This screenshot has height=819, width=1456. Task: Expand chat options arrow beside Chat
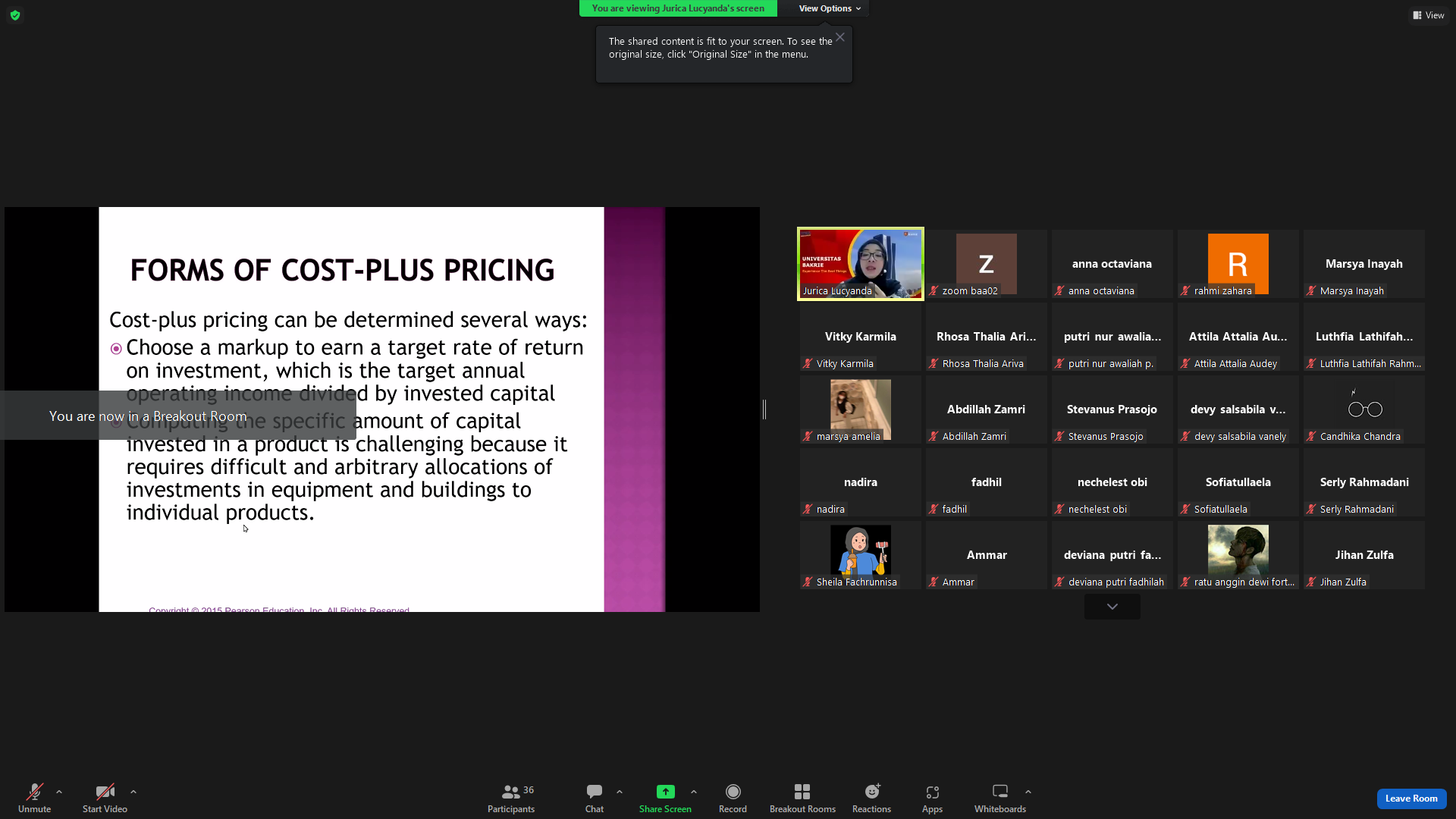tap(620, 792)
